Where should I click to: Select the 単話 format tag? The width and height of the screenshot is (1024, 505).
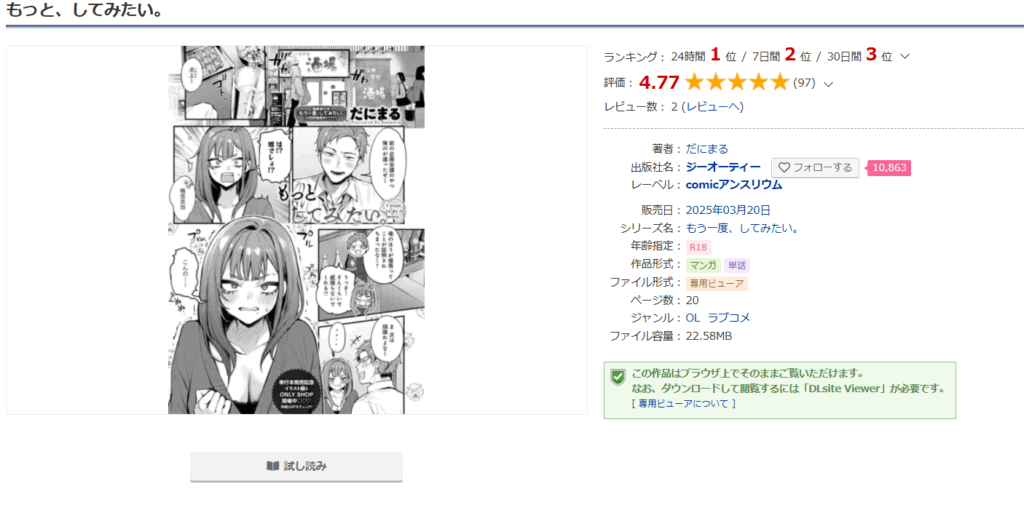[737, 265]
